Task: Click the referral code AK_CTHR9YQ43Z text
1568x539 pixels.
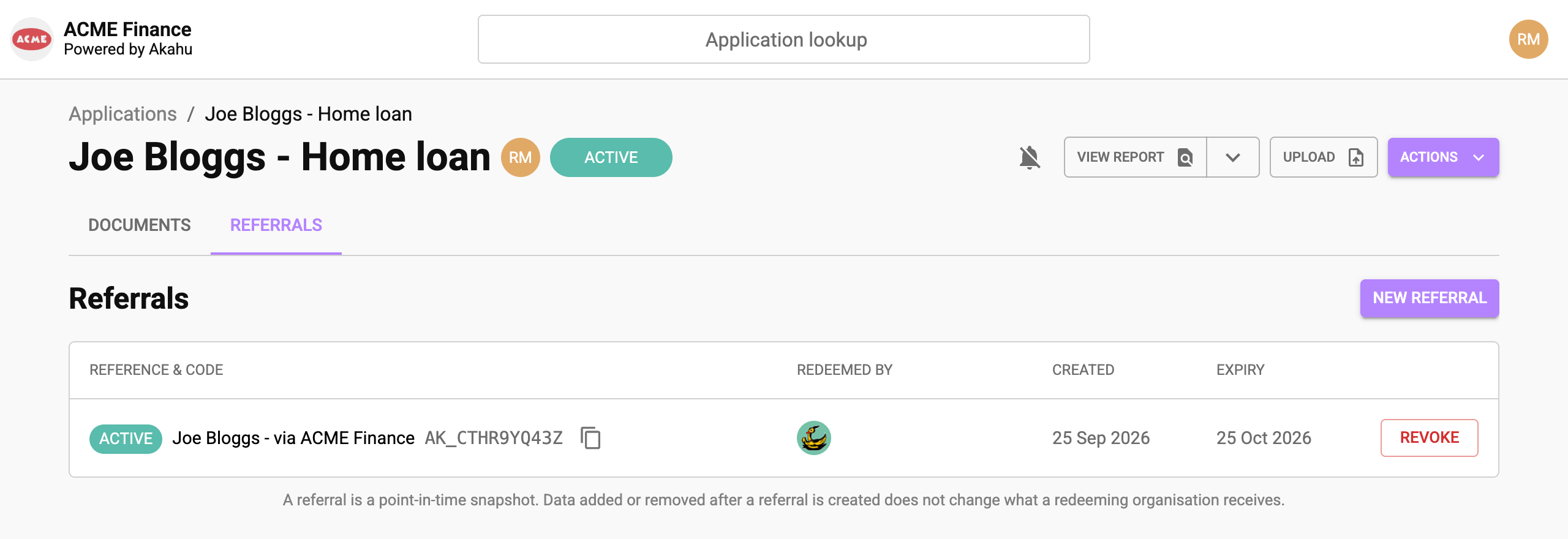Action: tap(494, 438)
